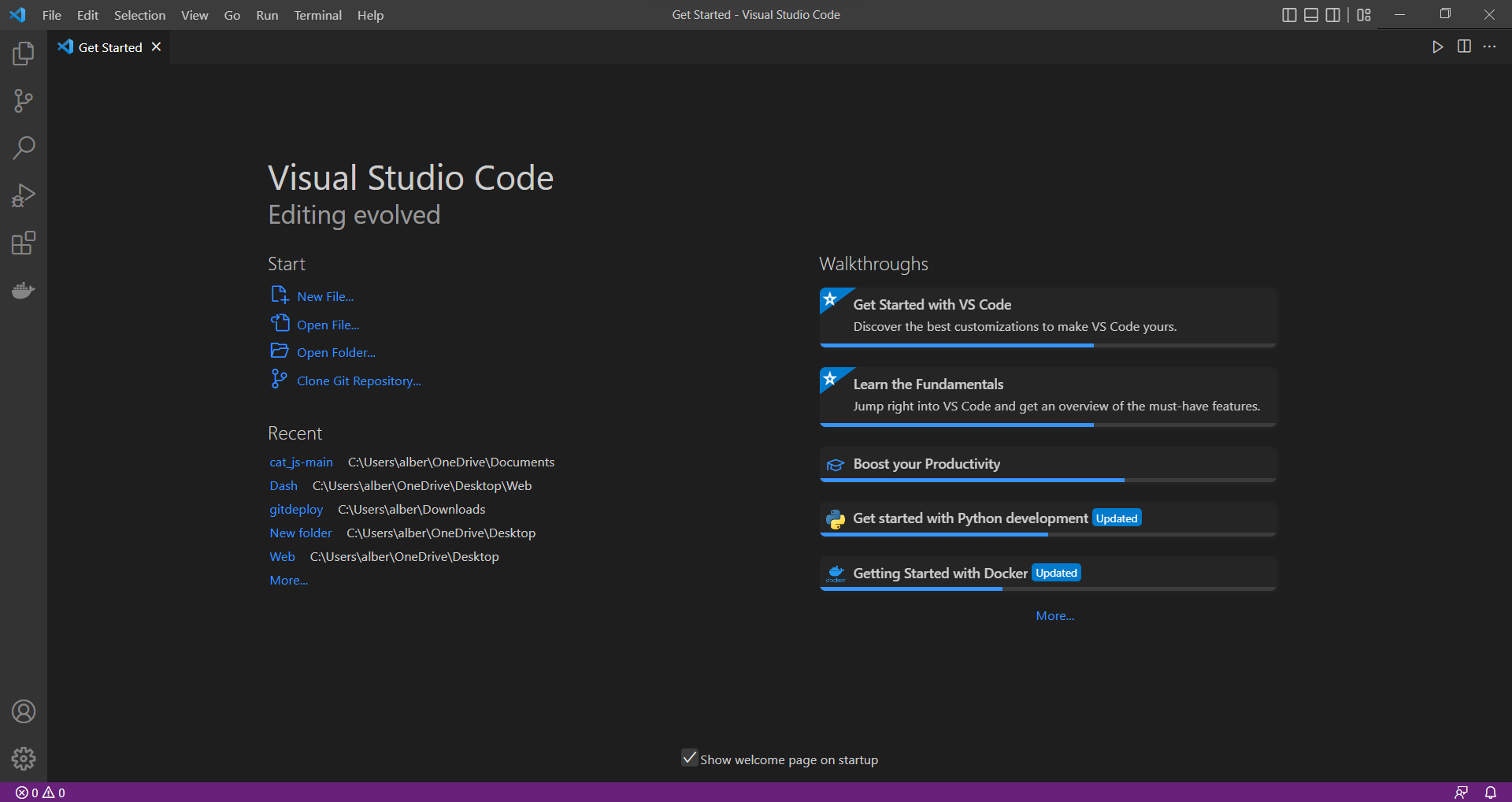Click the graduation cap icon by Boost your Productivity
Viewport: 1512px width, 802px height.
pos(836,465)
